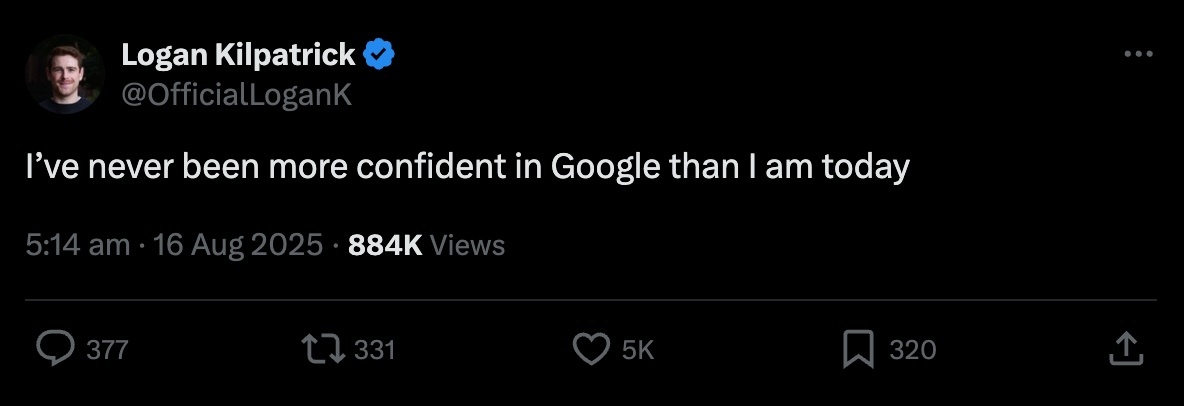Repost using the retweet arrows icon
The height and width of the screenshot is (406, 1184).
324,349
